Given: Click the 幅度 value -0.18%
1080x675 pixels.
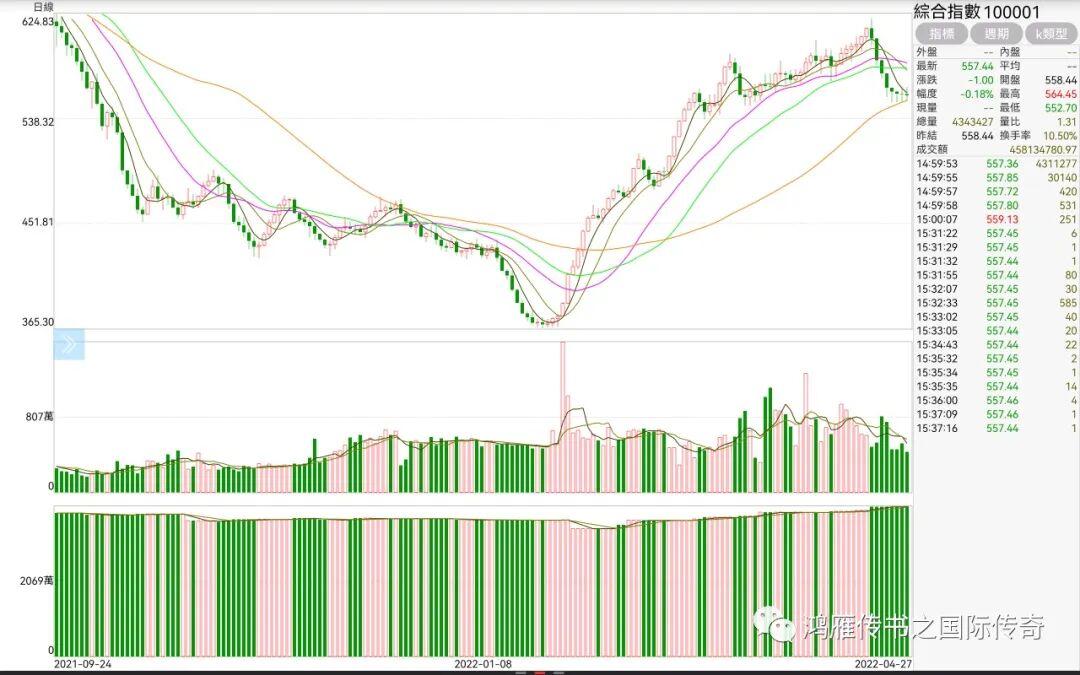Looking at the screenshot, I should (x=975, y=94).
